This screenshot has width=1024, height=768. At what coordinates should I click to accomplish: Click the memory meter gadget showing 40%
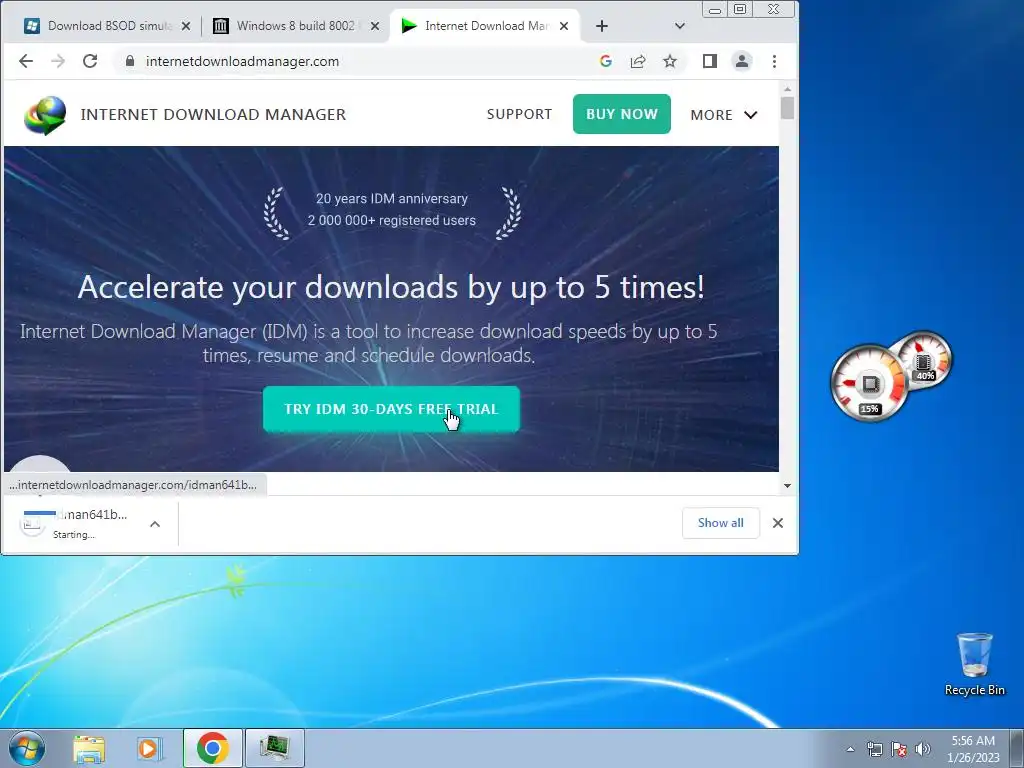tap(923, 360)
